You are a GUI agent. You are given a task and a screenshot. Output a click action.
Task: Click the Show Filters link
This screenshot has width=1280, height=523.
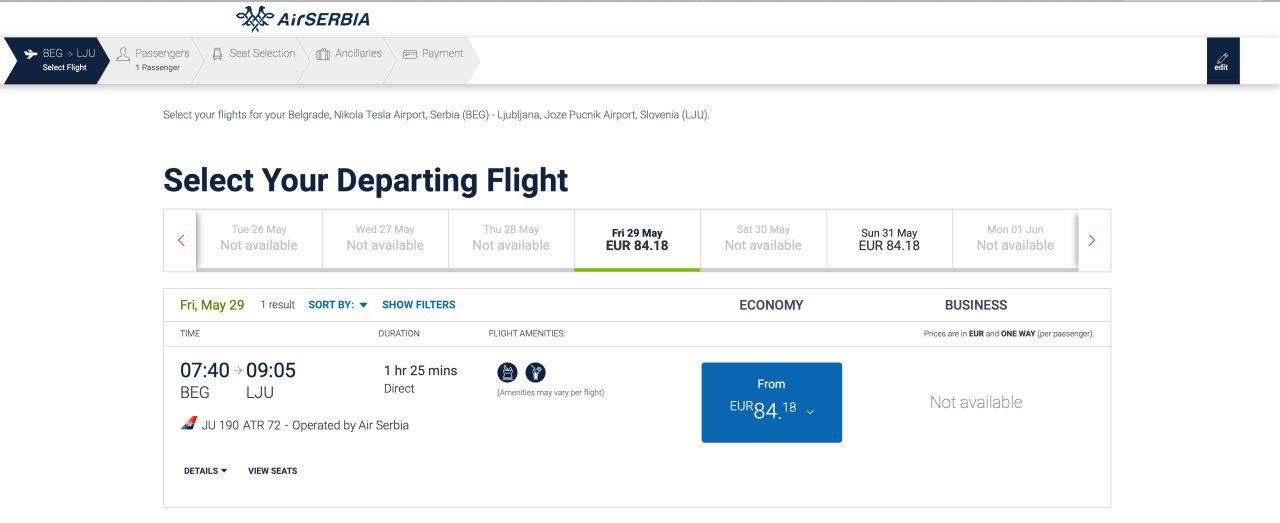(419, 305)
